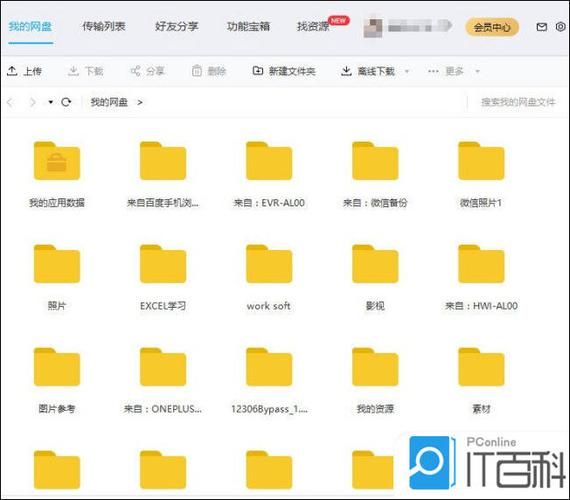Select the folder name text 我的应用数据
570x500 pixels.
click(57, 203)
